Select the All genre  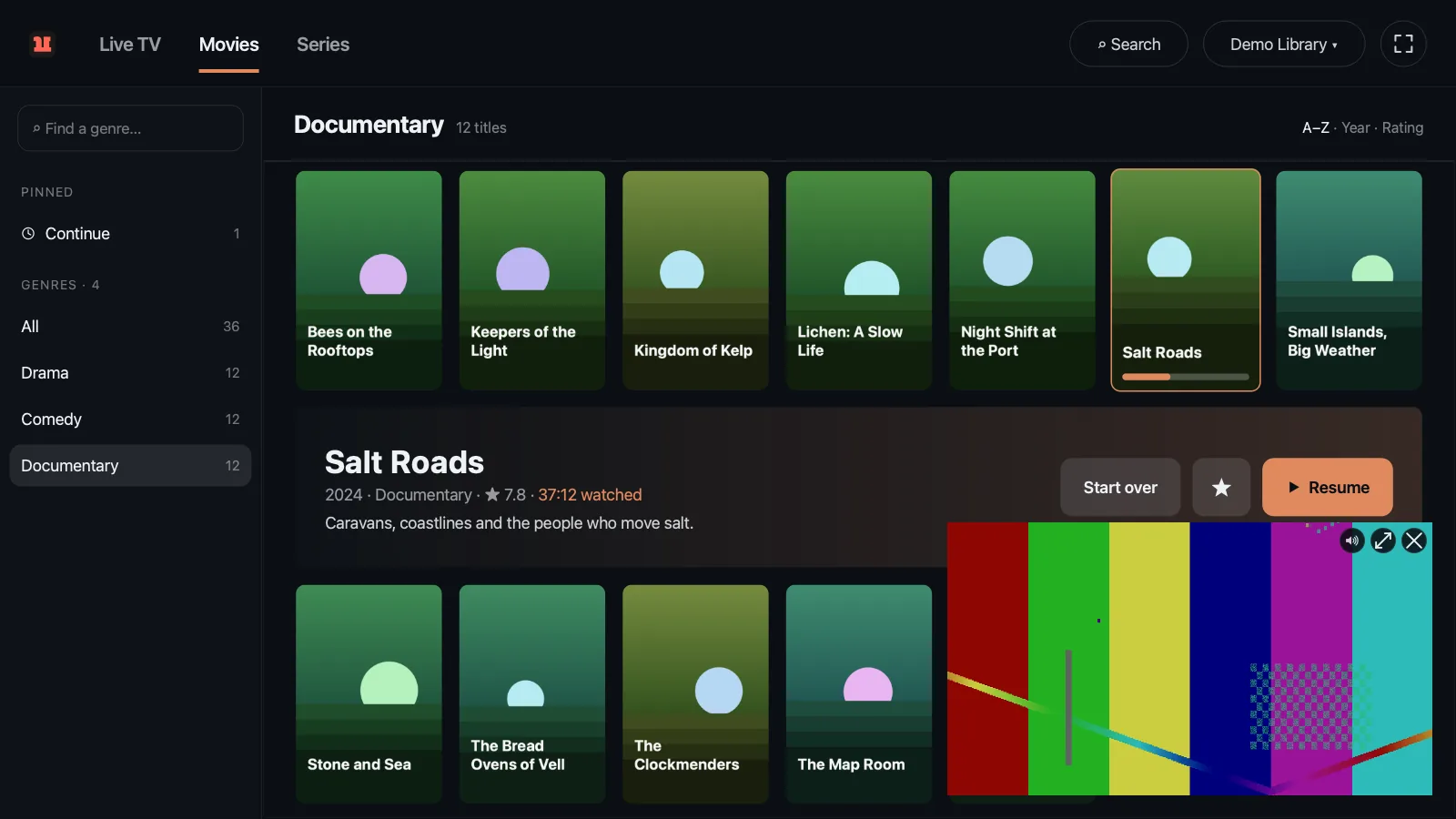coord(130,327)
